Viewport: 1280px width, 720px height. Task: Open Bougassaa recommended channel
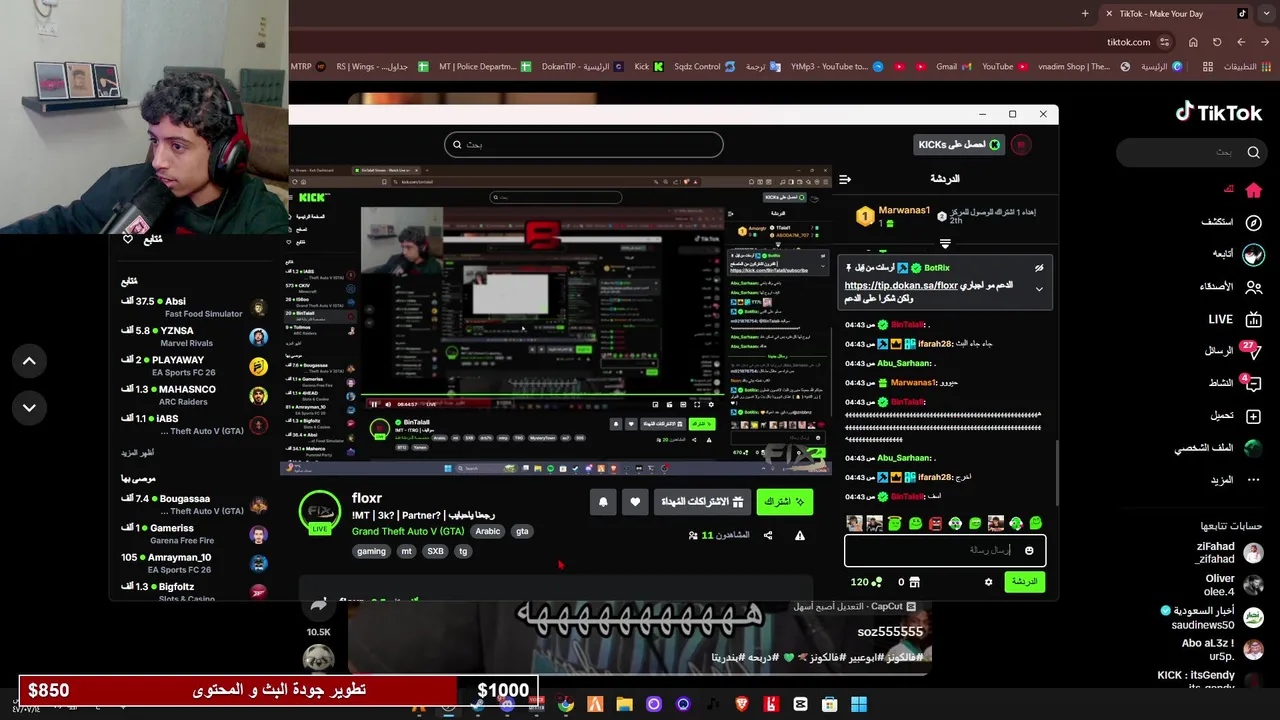(194, 505)
